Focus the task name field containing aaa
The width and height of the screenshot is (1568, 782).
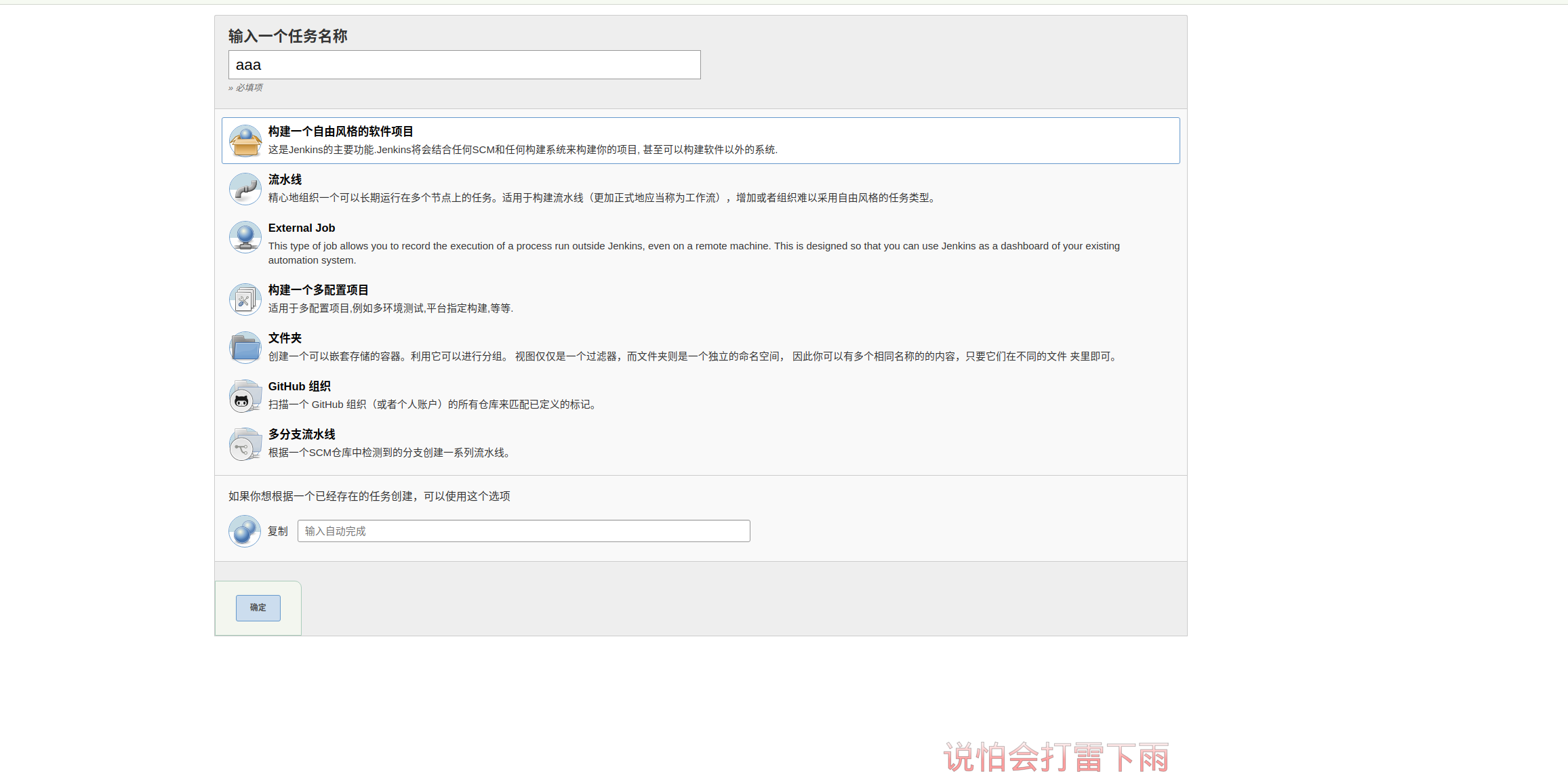pos(464,65)
